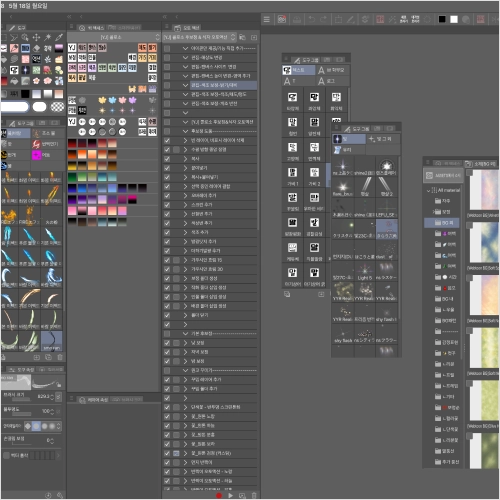
Task: Select the highlighted BG folder in materials
Action: point(442,223)
